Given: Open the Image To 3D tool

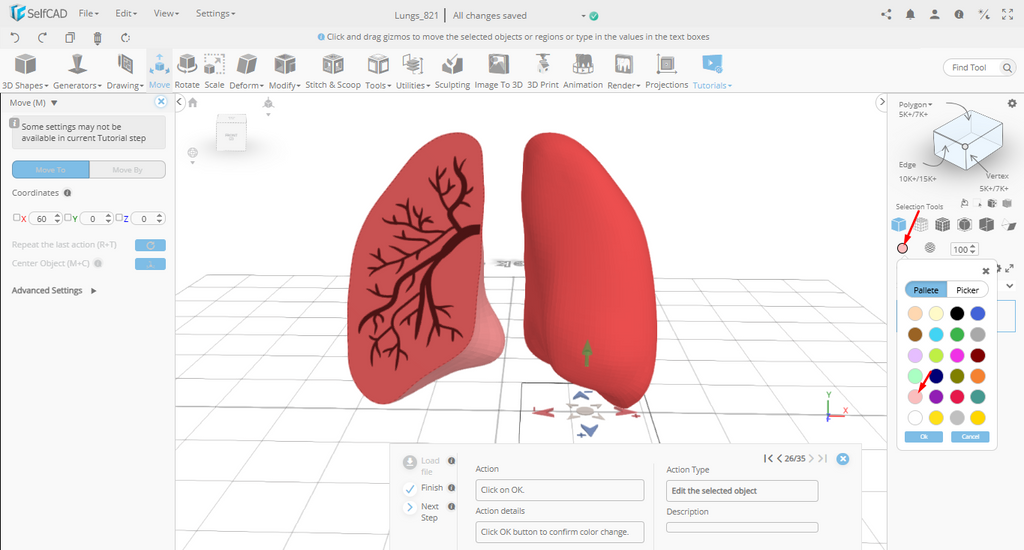Looking at the screenshot, I should (x=498, y=72).
